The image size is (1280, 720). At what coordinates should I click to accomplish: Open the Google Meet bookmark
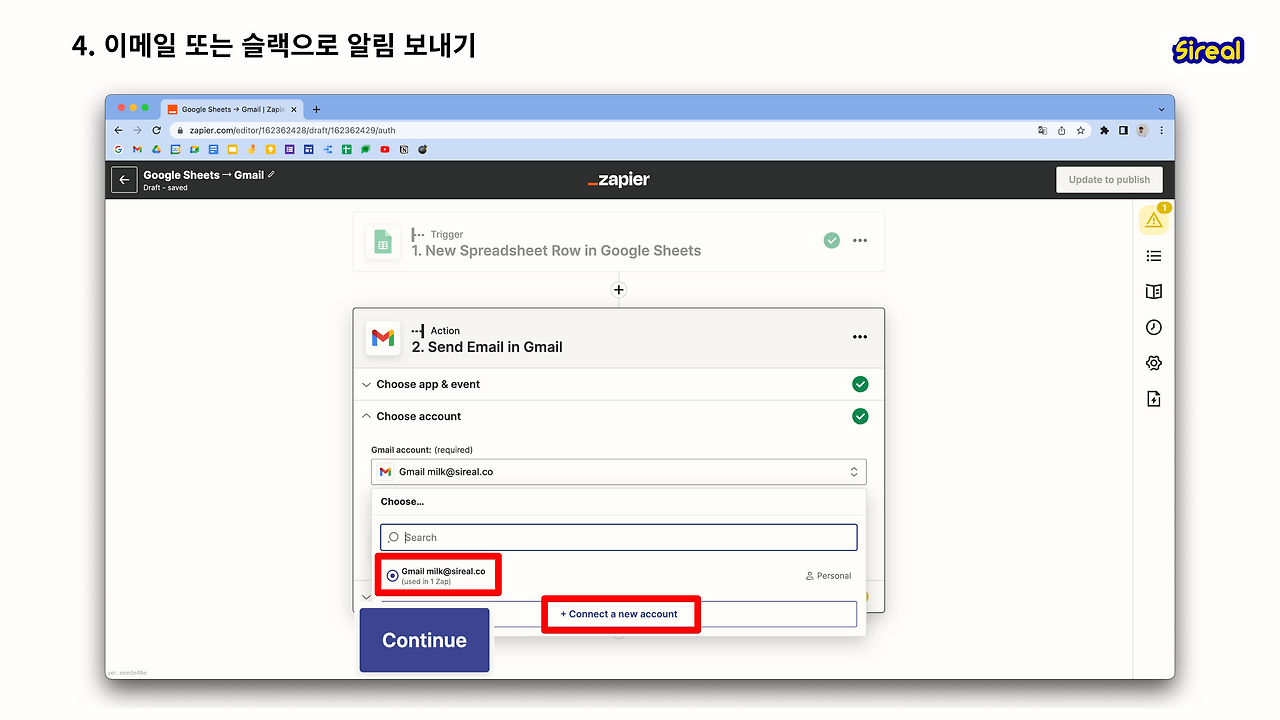(x=194, y=150)
